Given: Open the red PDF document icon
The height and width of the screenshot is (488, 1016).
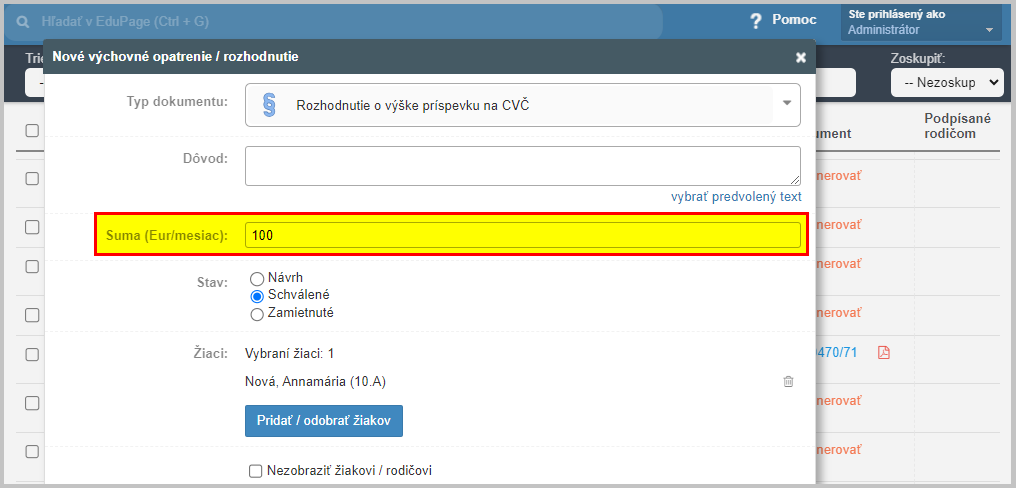Looking at the screenshot, I should pos(884,353).
